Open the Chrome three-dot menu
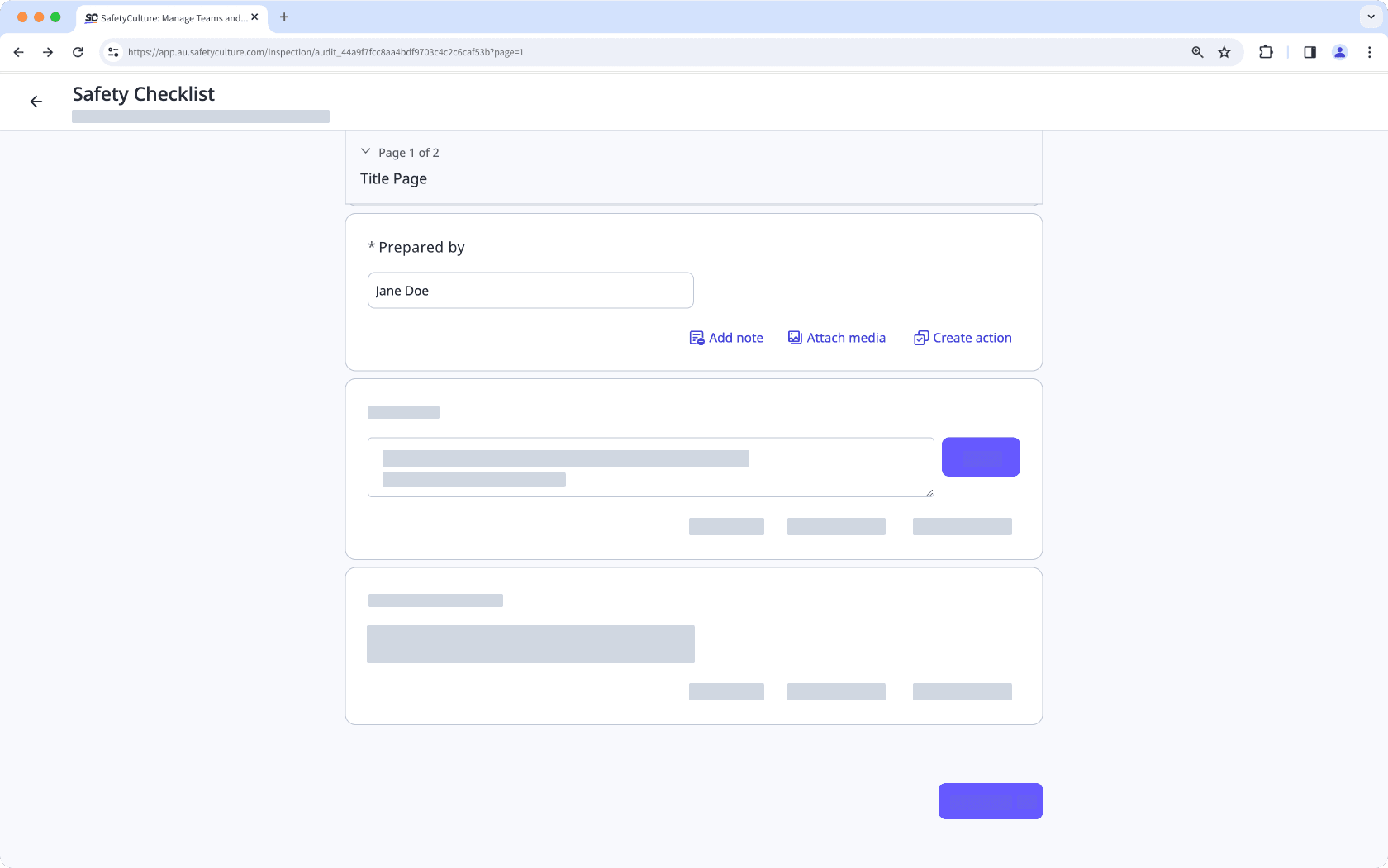The image size is (1388, 868). [1370, 52]
